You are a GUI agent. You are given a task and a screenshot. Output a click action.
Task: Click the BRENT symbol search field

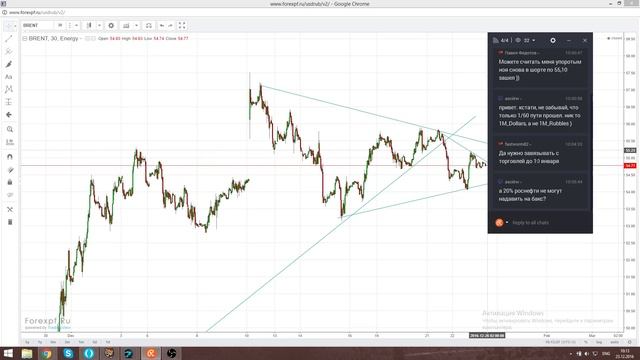coord(38,25)
